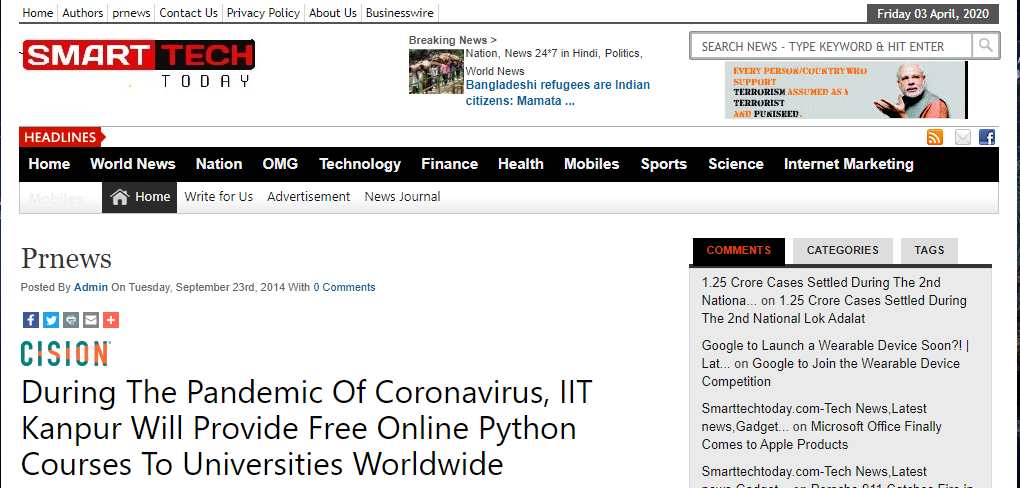Screen dimensions: 1020x488
Task: Select Internet Marketing menu item
Action: coord(849,164)
